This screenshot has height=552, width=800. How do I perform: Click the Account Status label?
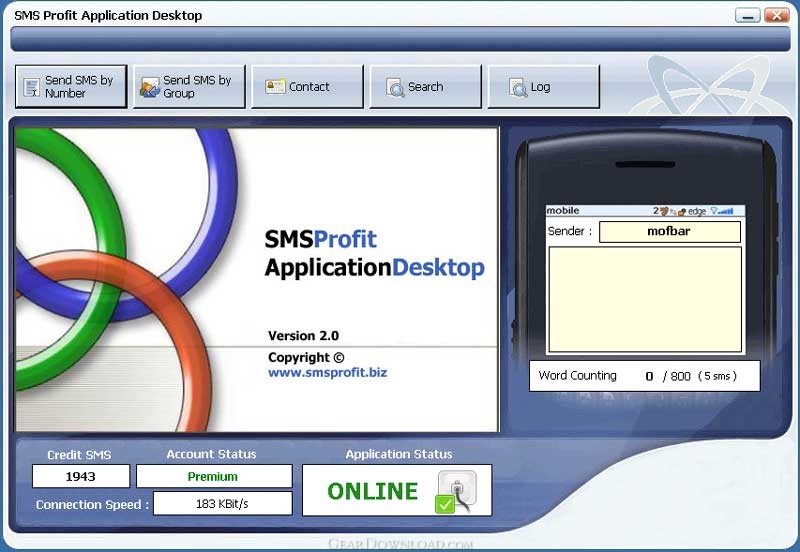[211, 454]
